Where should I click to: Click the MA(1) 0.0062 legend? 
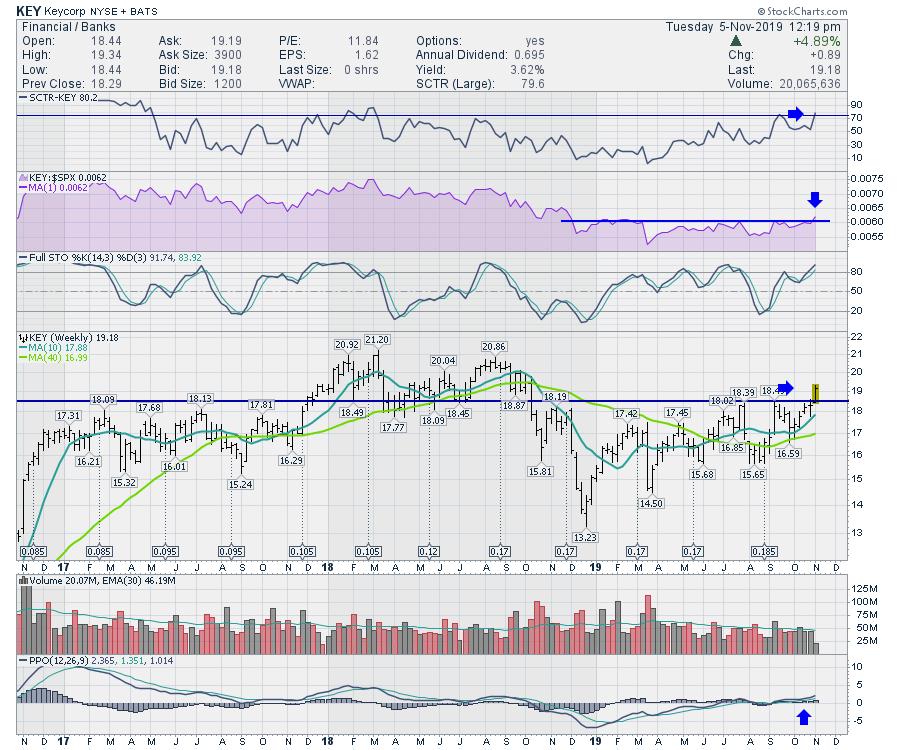pyautogui.click(x=53, y=187)
